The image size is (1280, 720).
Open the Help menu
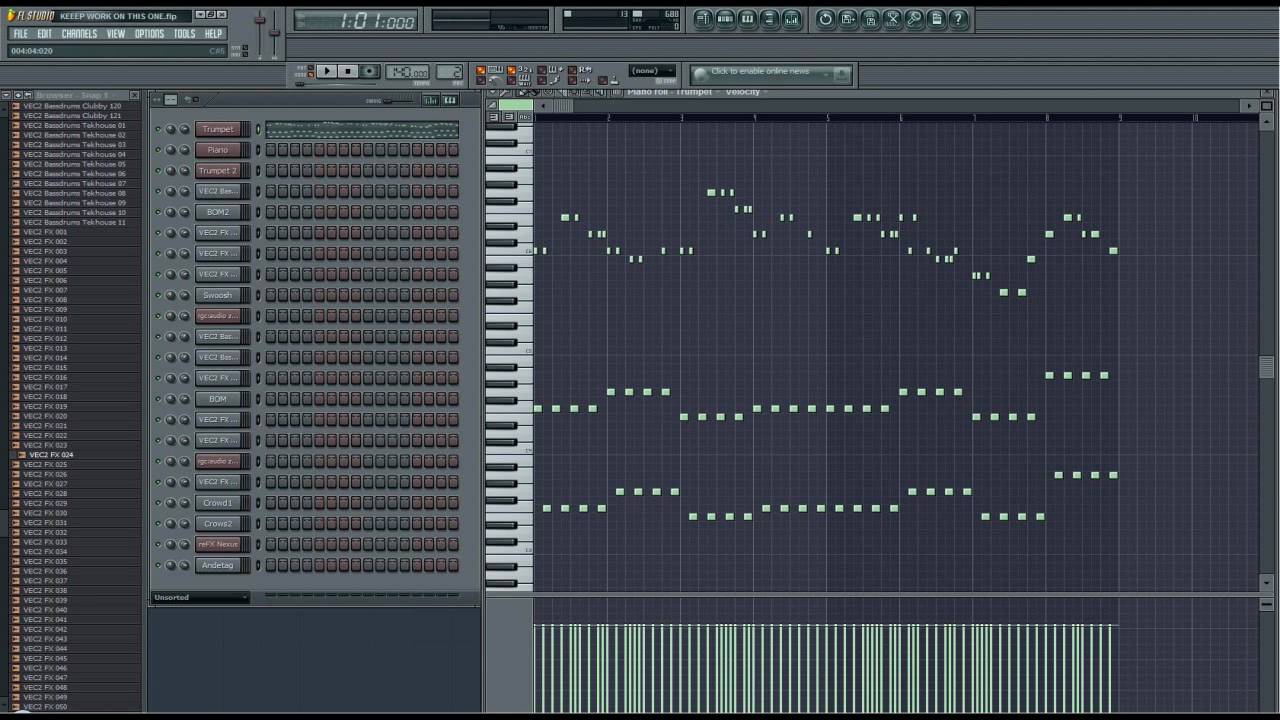[213, 34]
